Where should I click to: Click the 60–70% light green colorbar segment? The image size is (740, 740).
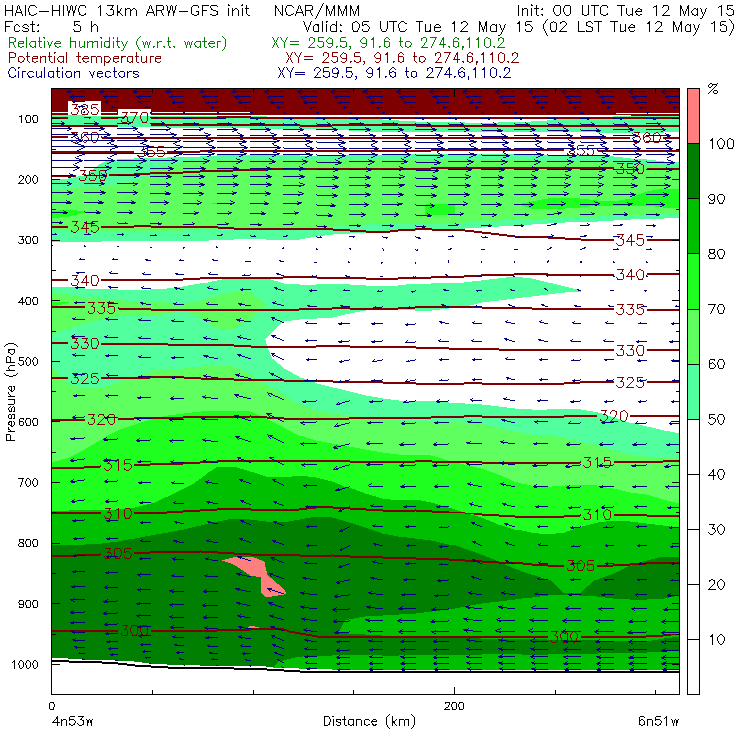coord(693,336)
